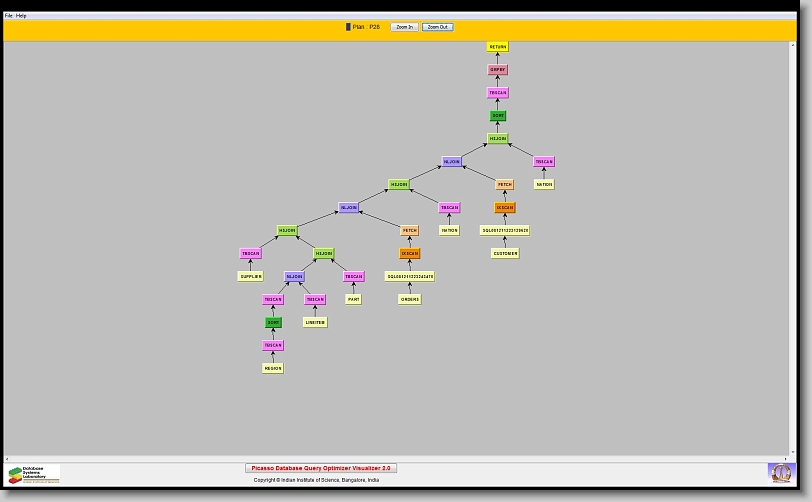Click the Plan P28 color swatch
The height and width of the screenshot is (502, 812).
coord(348,27)
